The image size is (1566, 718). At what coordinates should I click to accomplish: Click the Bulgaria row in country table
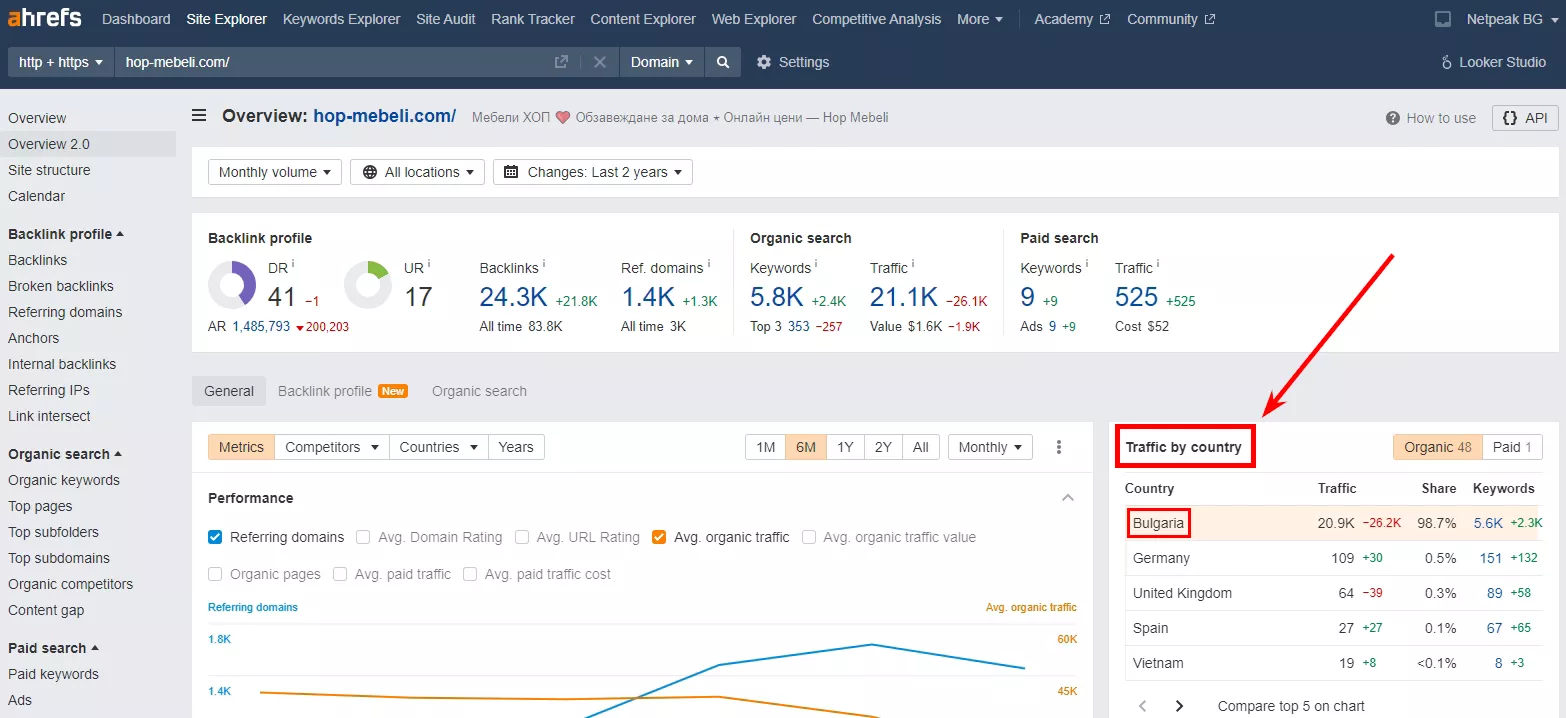coord(1334,523)
